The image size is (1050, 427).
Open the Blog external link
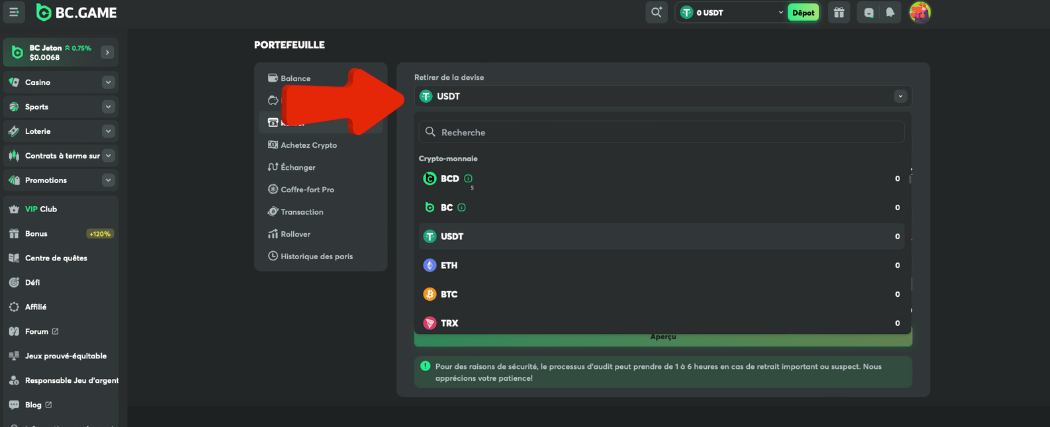pos(60,405)
